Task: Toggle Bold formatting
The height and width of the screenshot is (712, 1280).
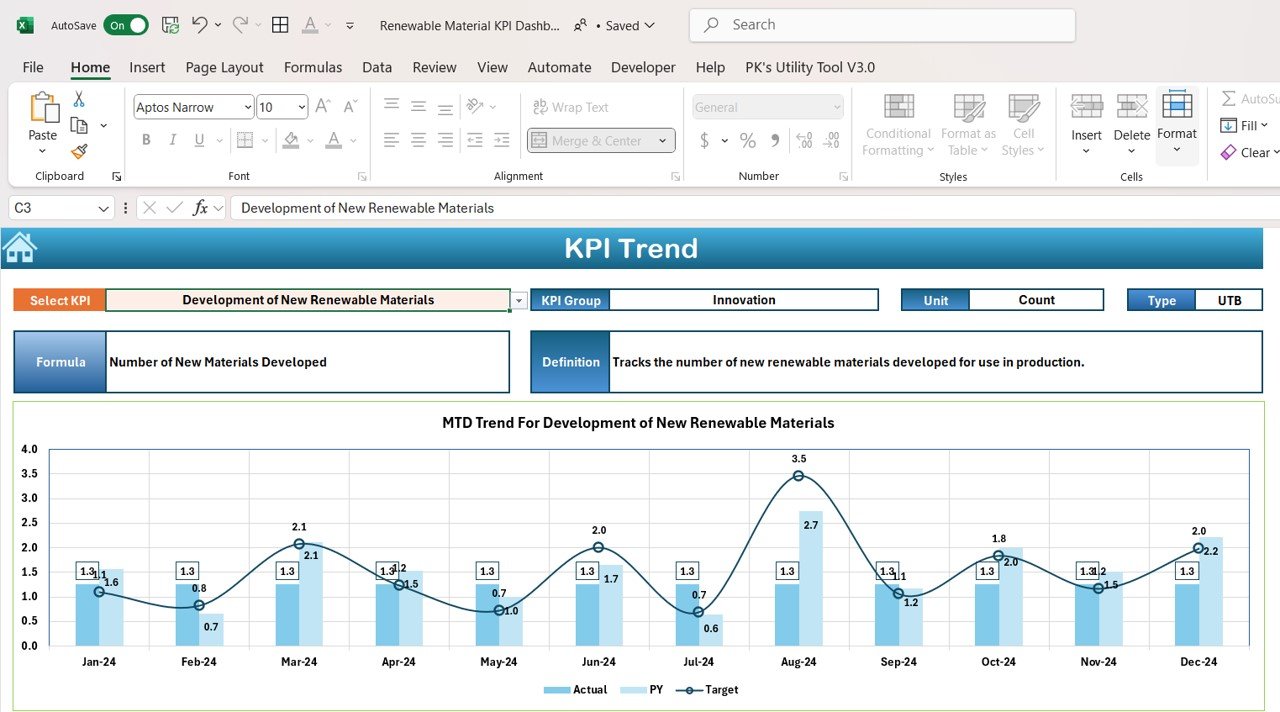Action: [x=146, y=140]
